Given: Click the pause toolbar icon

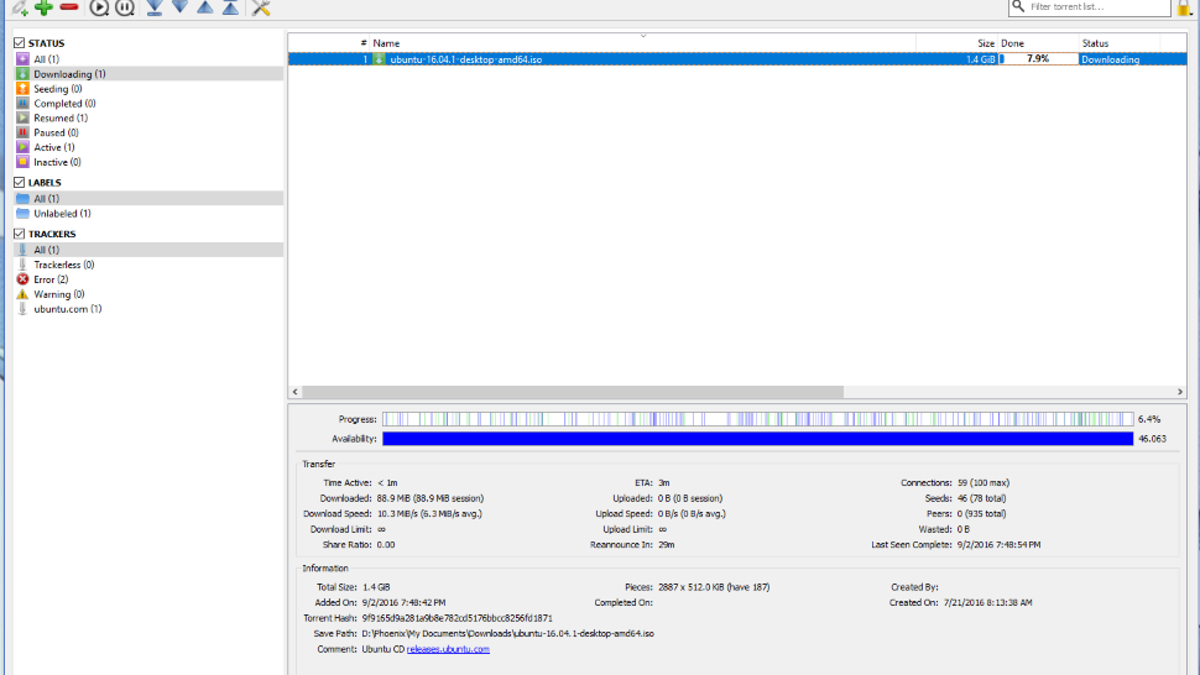Looking at the screenshot, I should pyautogui.click(x=125, y=8).
